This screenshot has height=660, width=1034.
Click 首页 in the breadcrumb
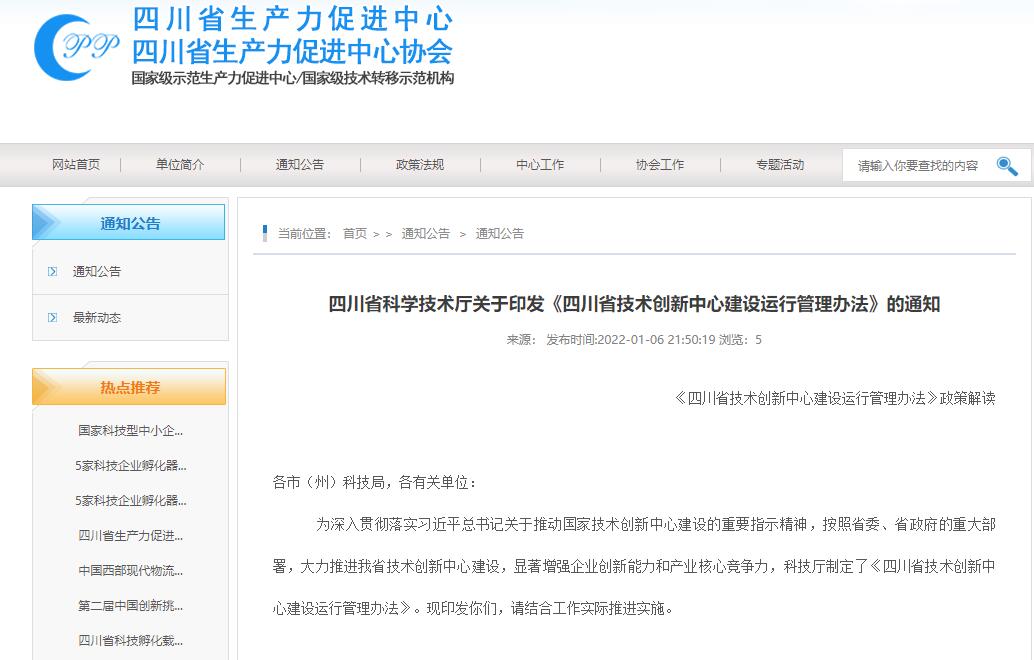[x=355, y=234]
